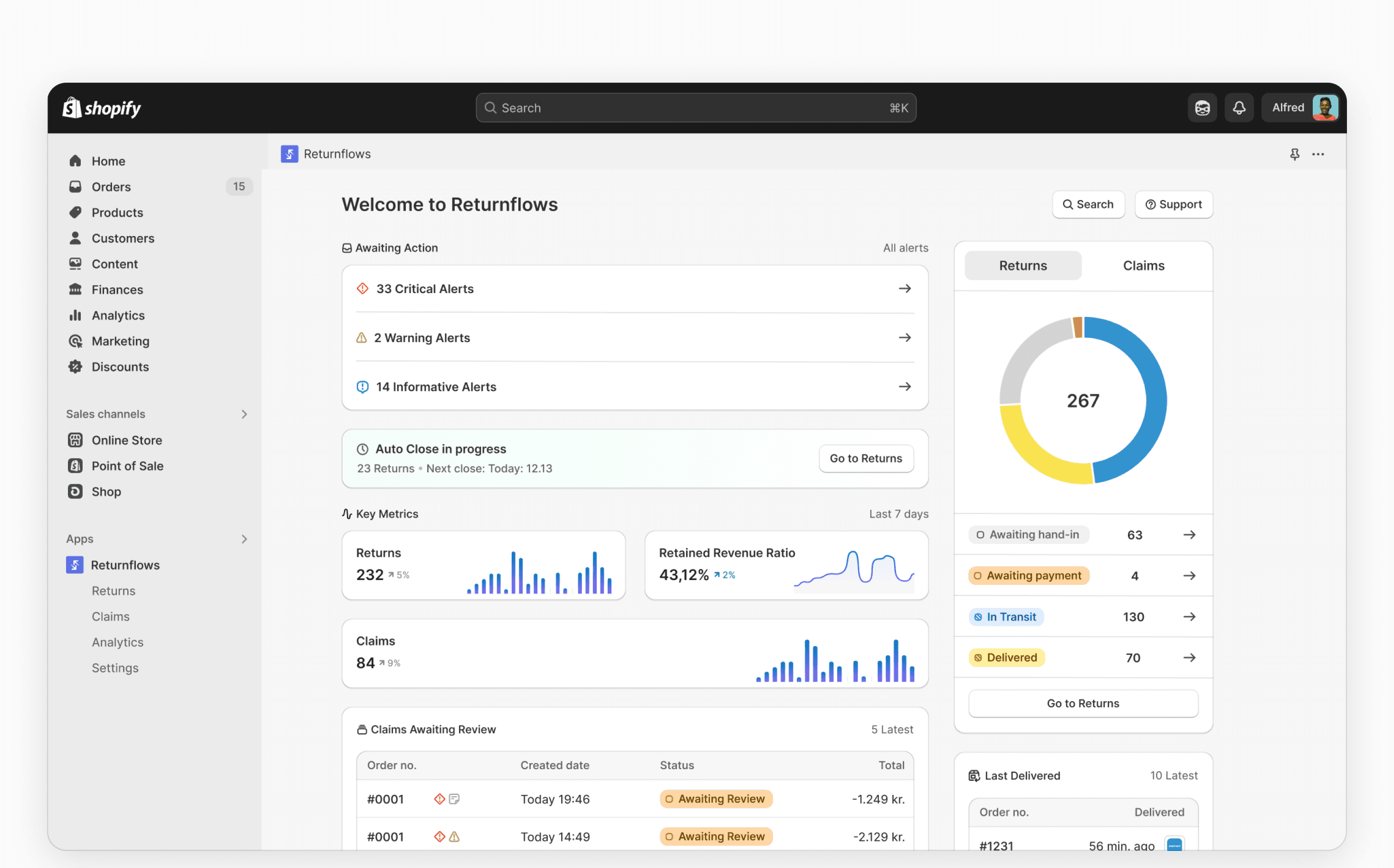Click the Returnflows app icon in the header
This screenshot has height=868, width=1394.
[289, 154]
